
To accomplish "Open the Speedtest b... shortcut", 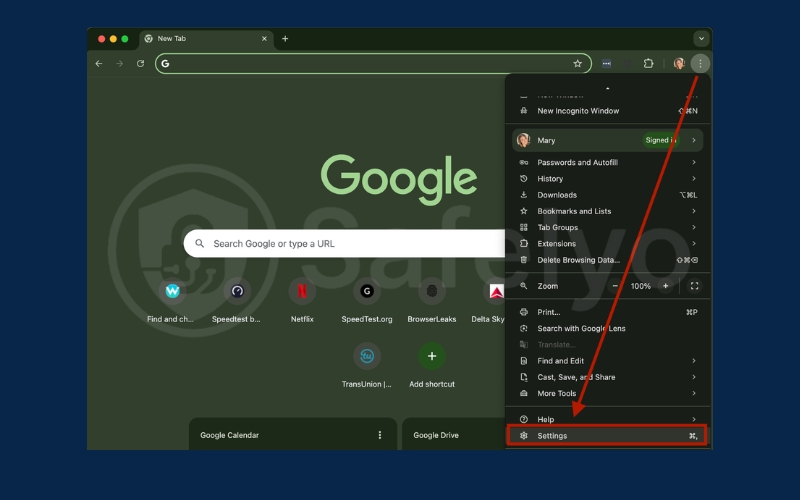I will pos(237,301).
